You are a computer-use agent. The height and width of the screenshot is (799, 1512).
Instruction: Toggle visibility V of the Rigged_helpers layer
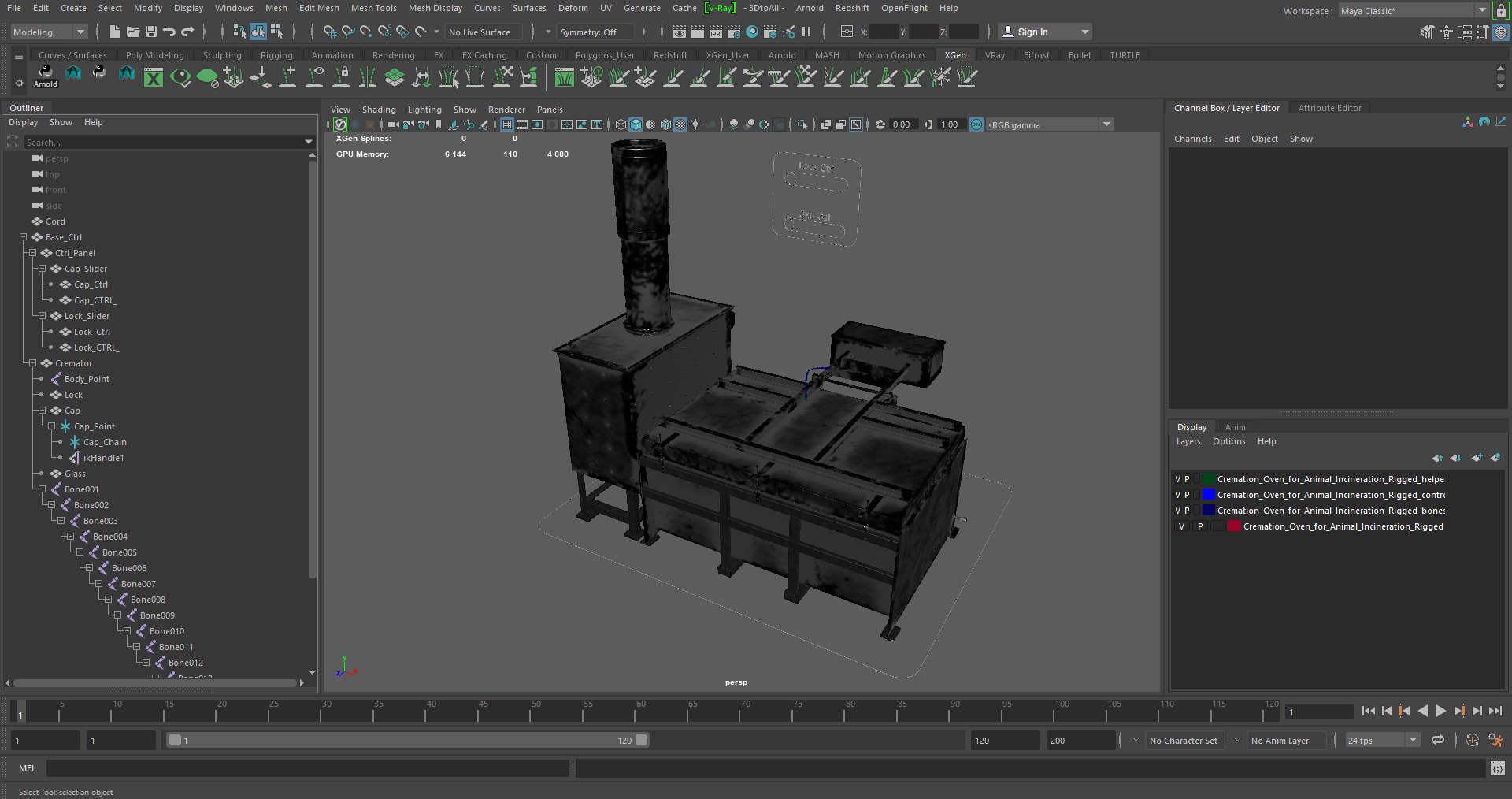pos(1177,479)
